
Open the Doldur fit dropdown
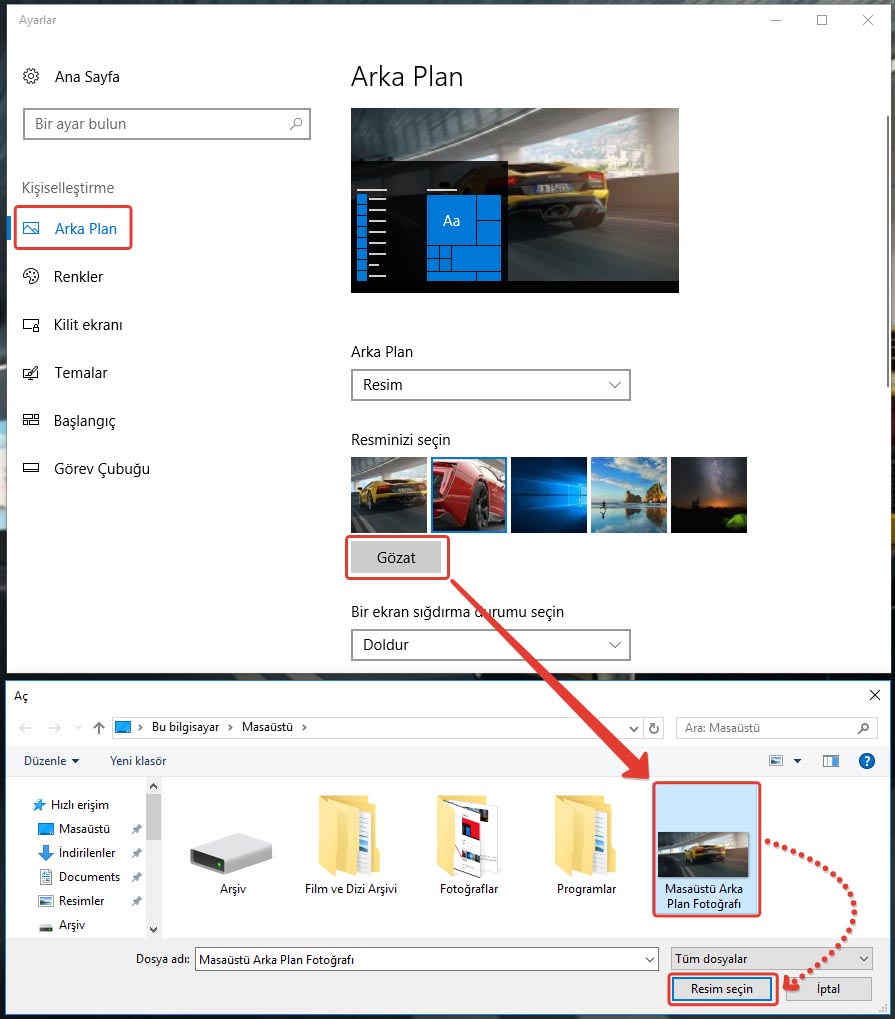[490, 645]
